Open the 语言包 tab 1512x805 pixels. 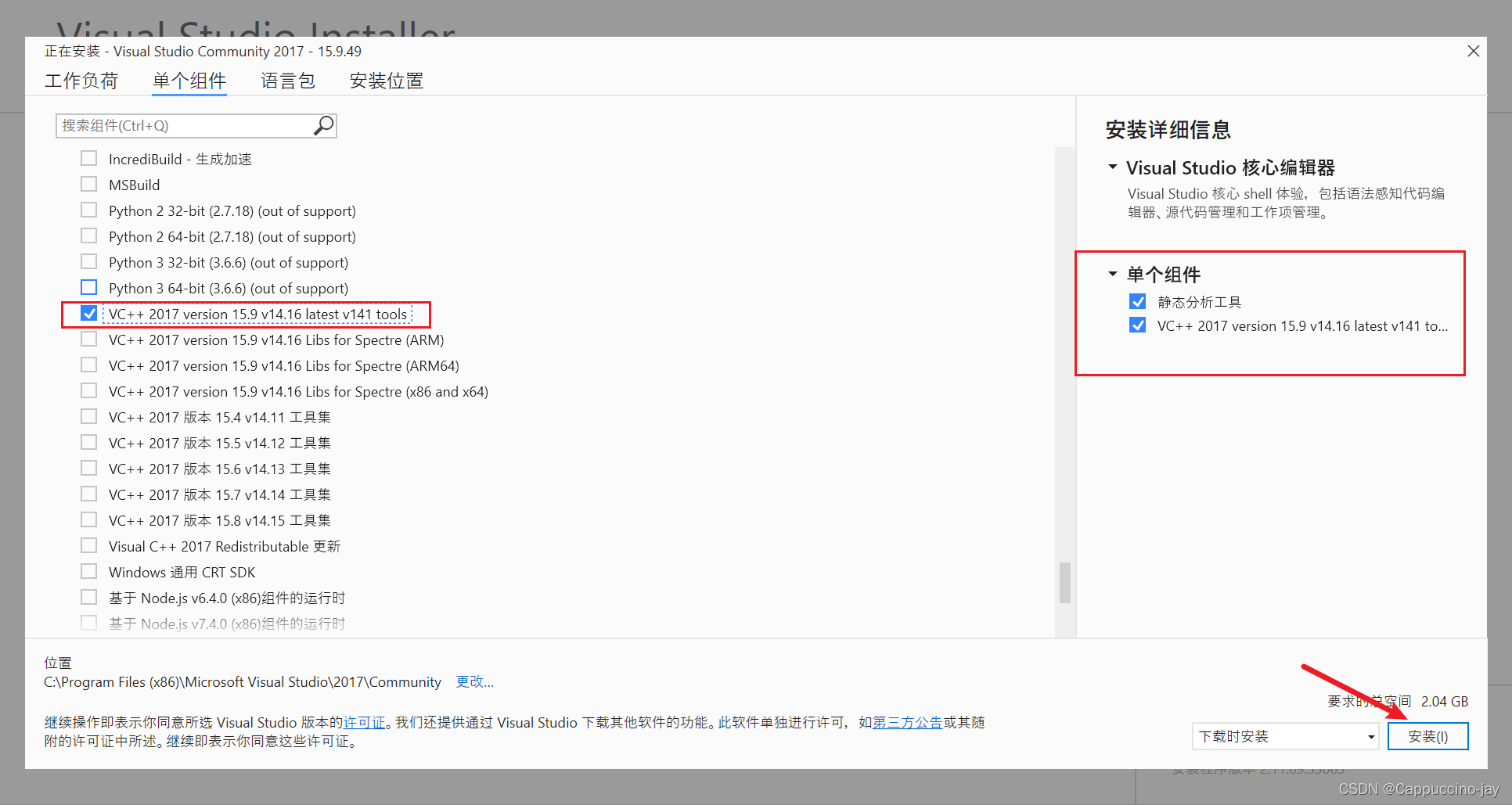[x=288, y=81]
